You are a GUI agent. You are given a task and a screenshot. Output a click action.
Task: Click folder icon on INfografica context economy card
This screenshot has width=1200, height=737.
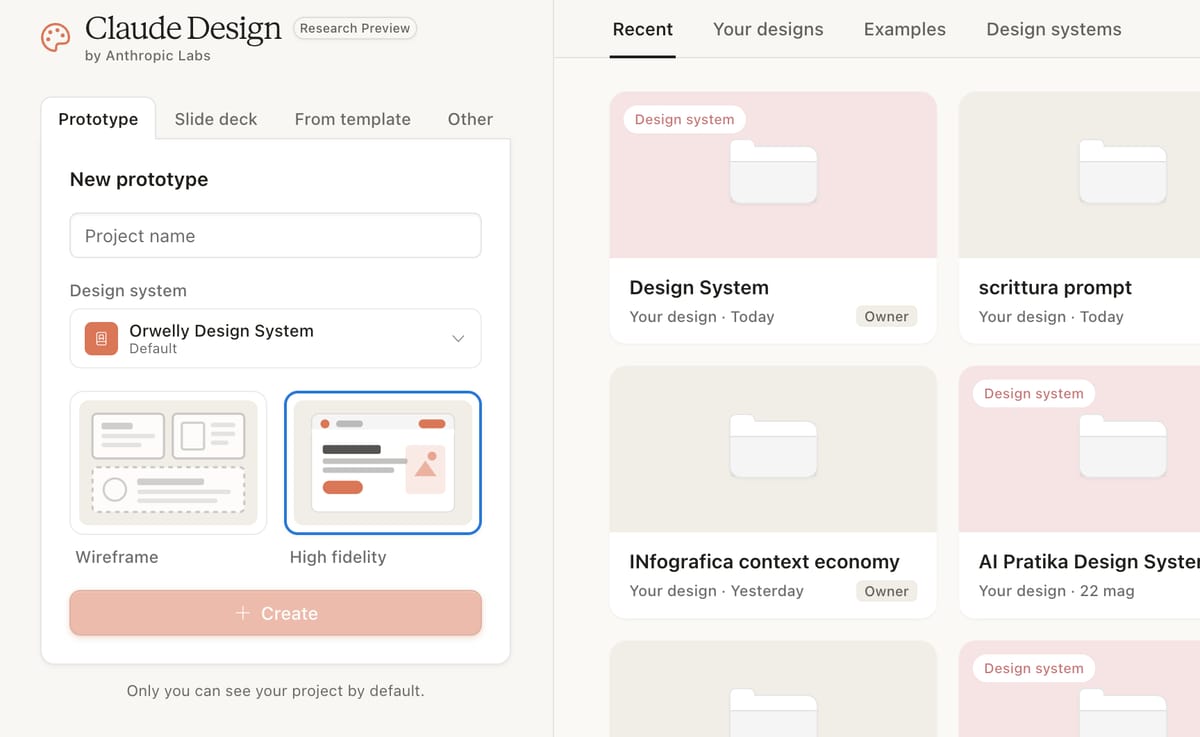(773, 446)
